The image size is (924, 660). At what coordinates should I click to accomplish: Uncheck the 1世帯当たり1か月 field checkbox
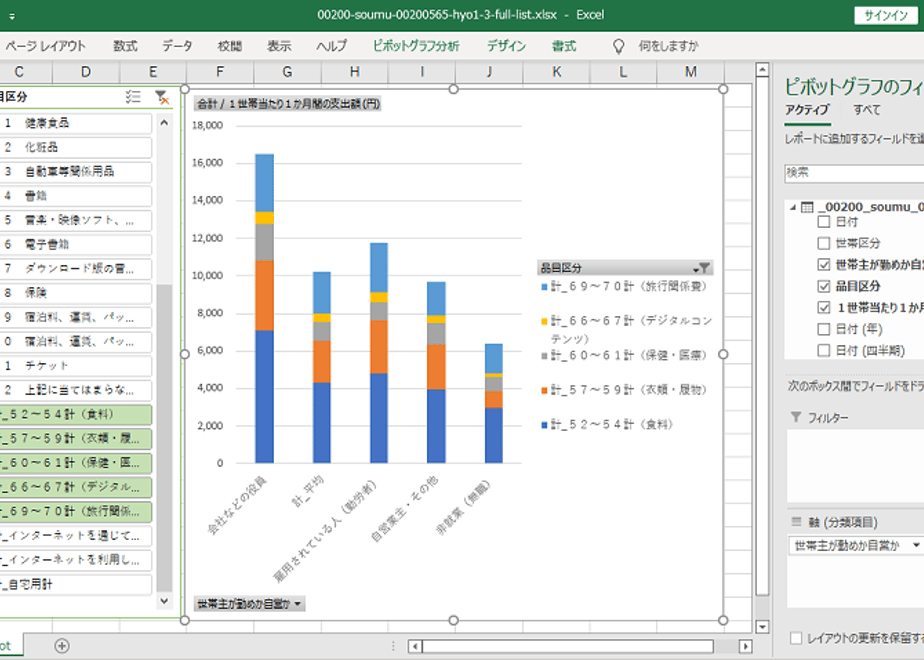pos(824,308)
